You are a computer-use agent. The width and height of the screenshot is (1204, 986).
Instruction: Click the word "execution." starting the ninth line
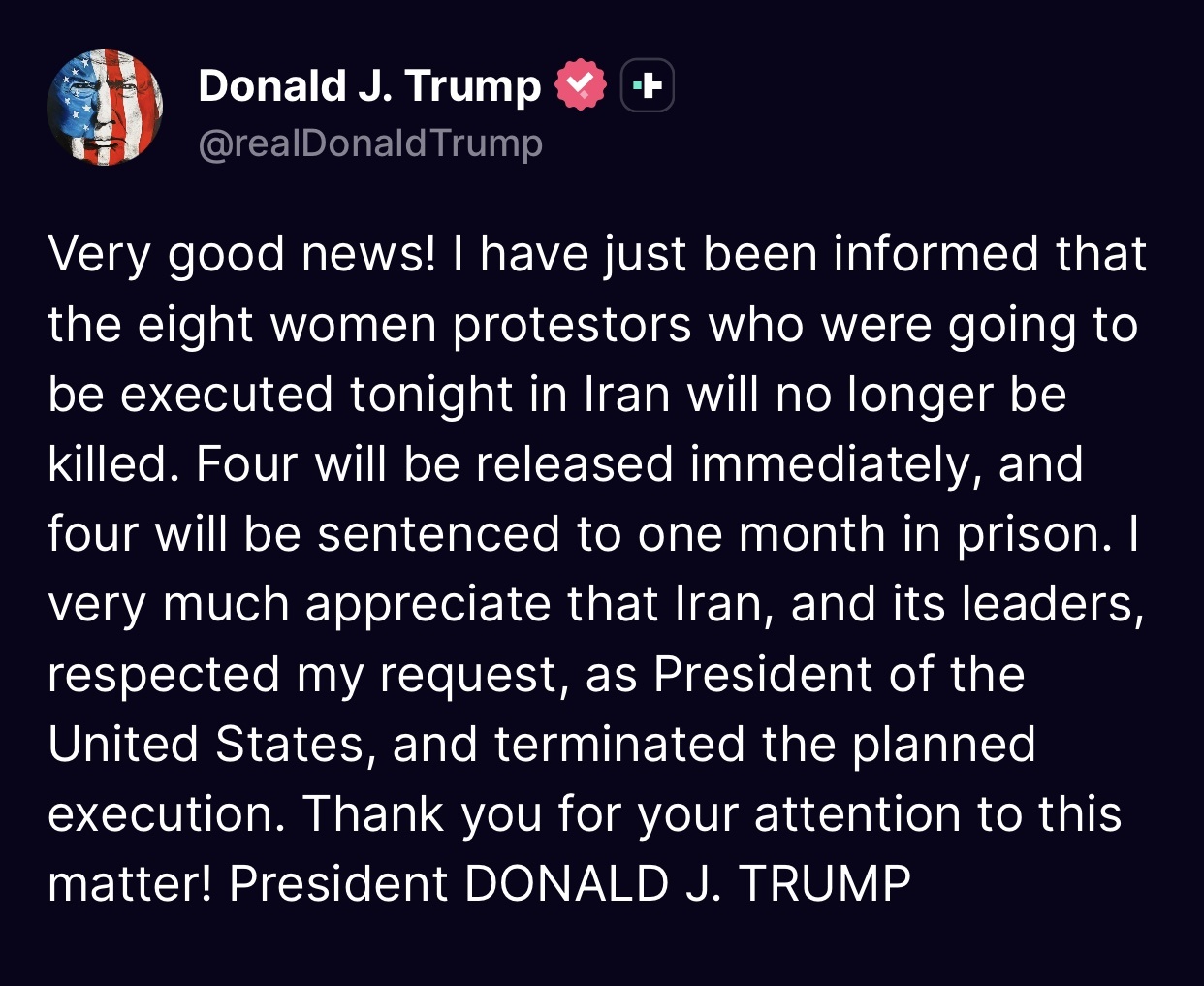[167, 814]
